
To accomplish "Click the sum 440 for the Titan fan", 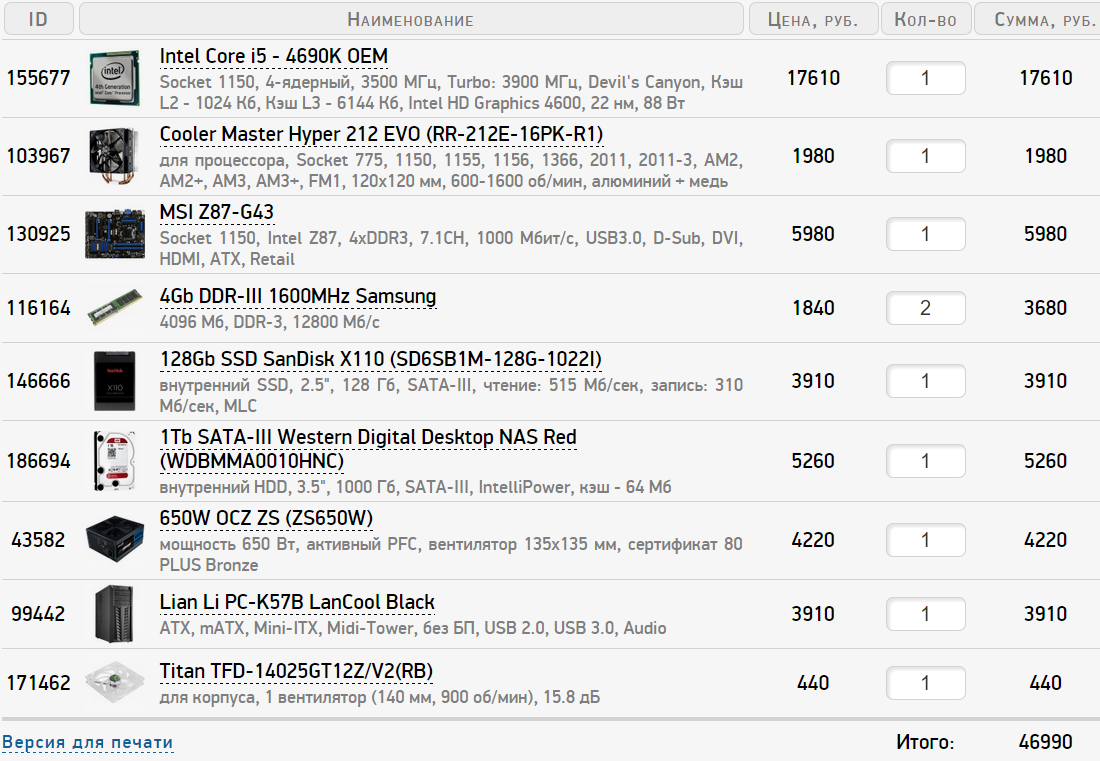I will [1045, 683].
